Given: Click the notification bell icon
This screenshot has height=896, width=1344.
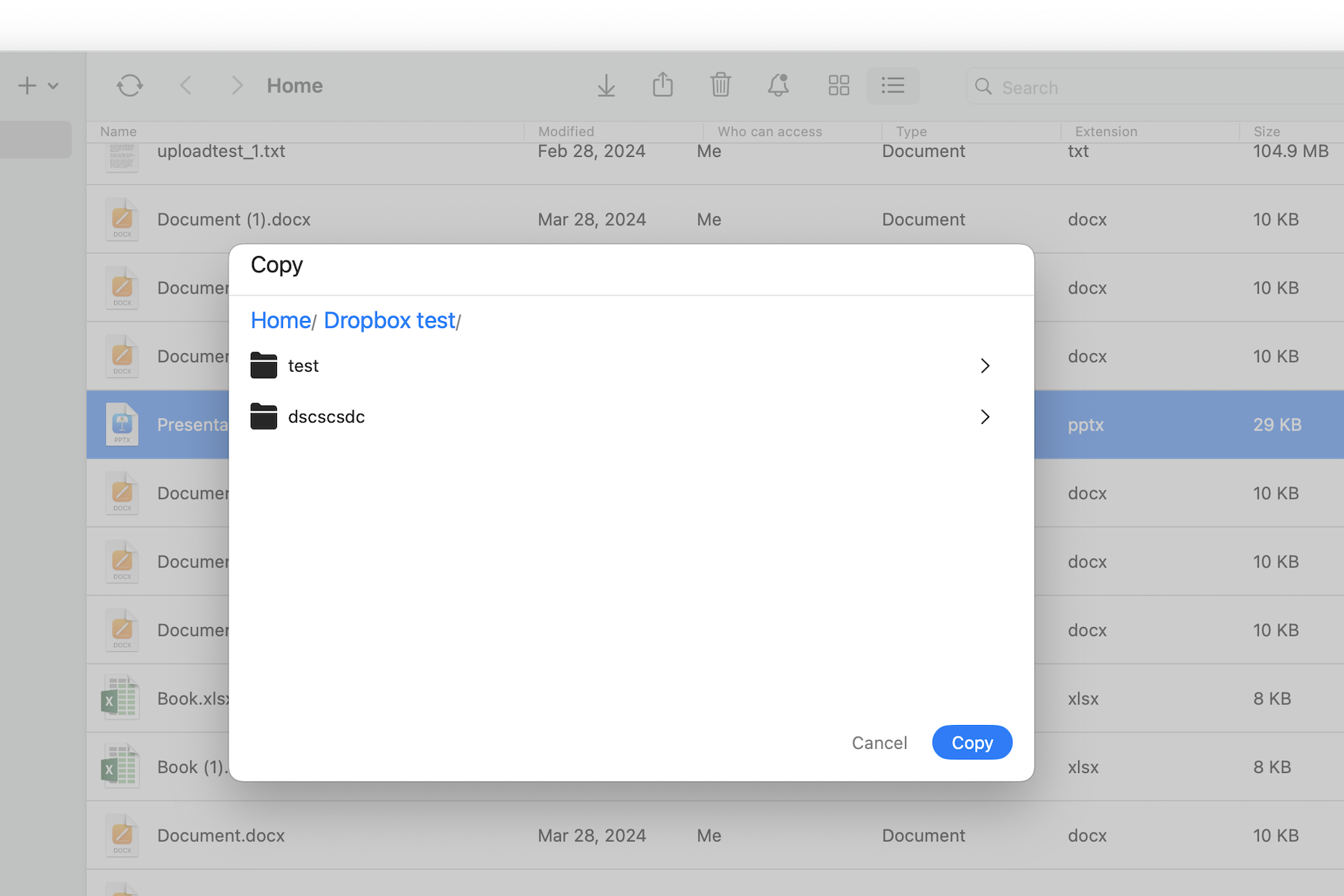Looking at the screenshot, I should coord(778,85).
